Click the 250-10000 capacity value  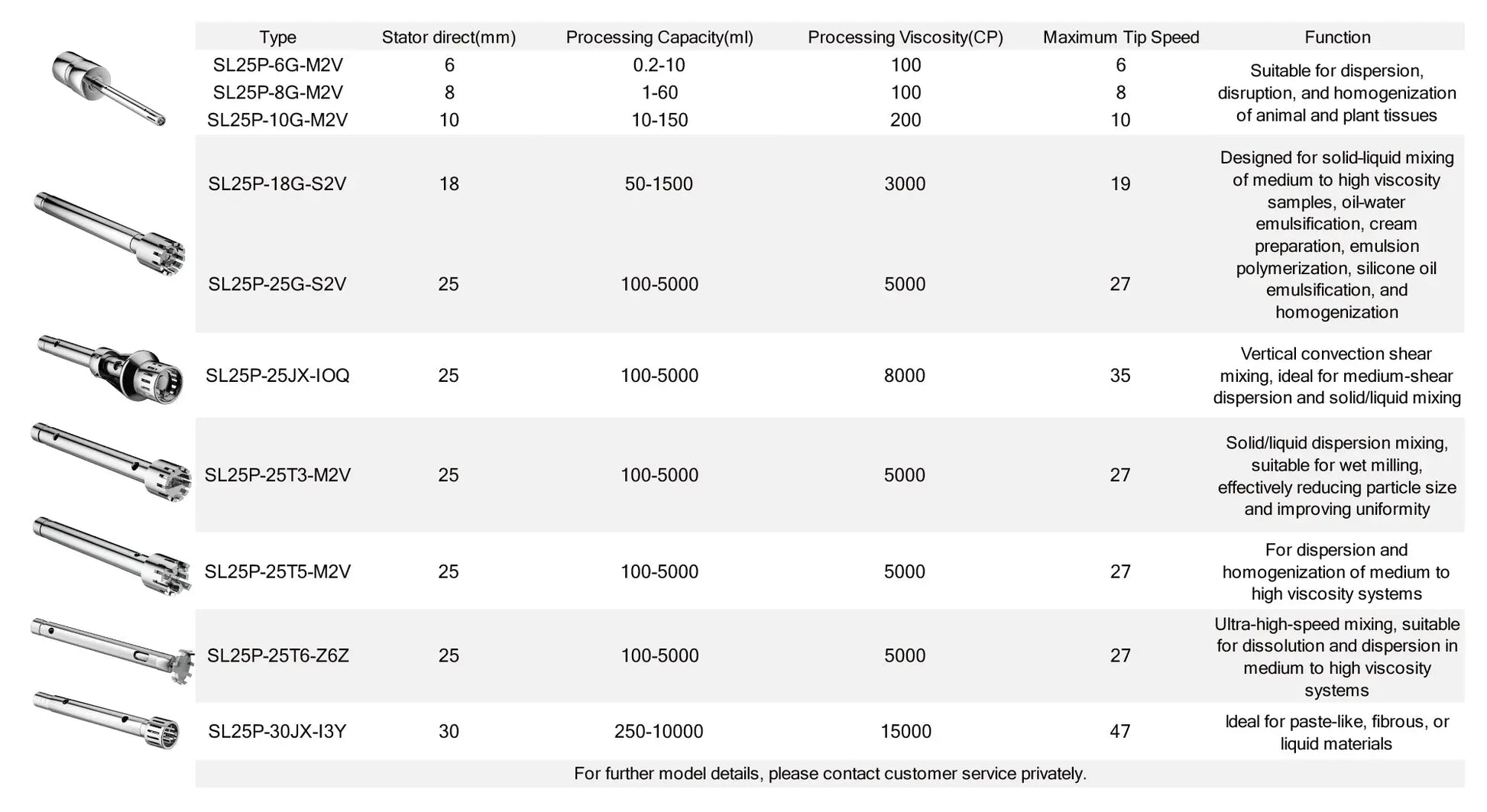[x=659, y=731]
